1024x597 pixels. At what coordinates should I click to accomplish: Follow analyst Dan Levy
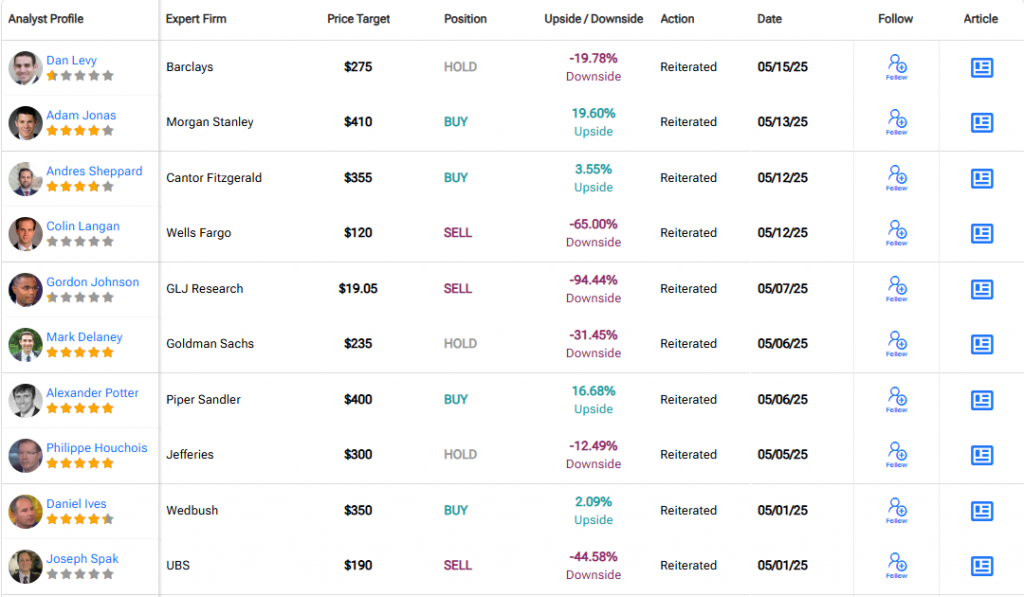(897, 67)
